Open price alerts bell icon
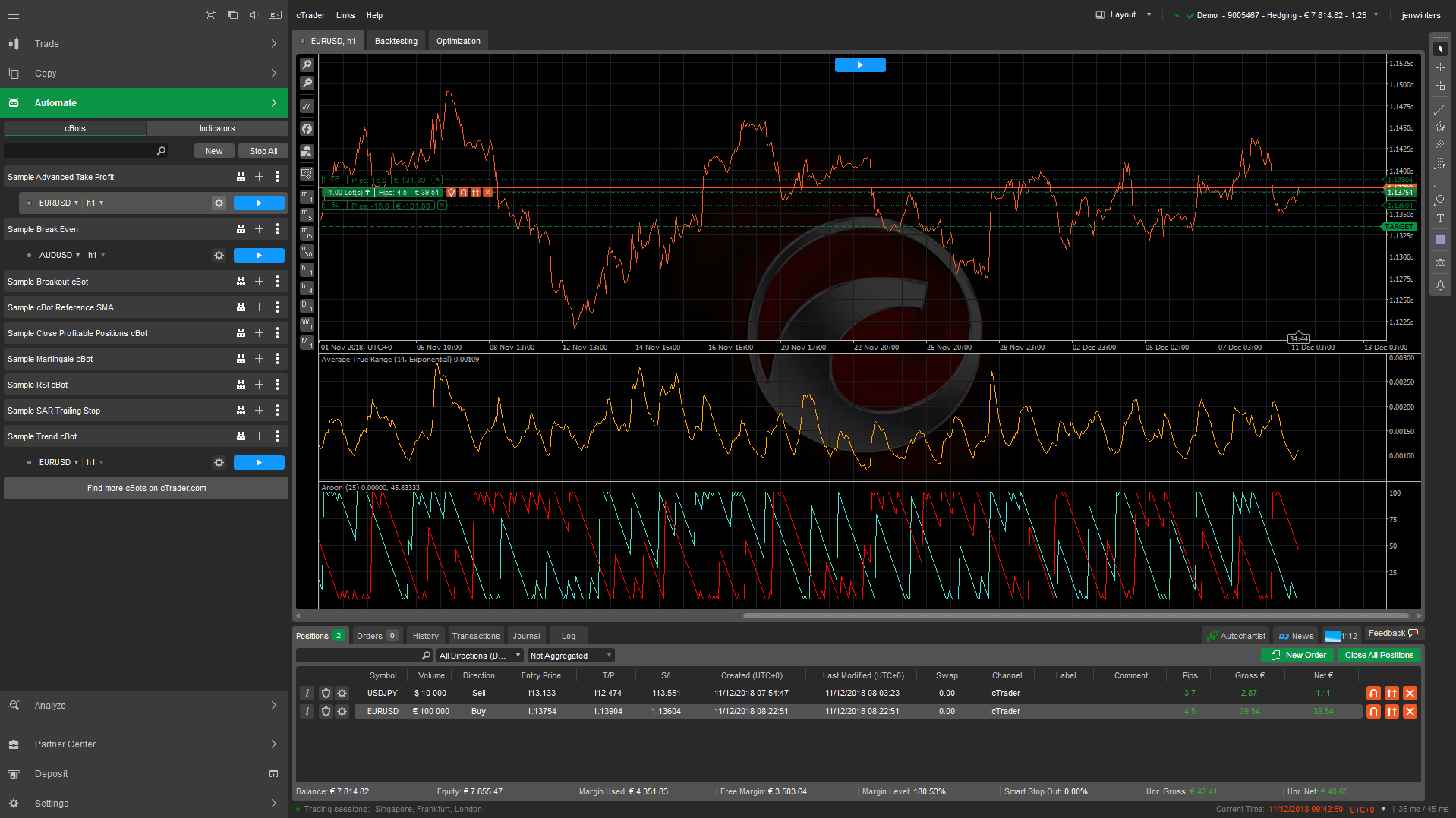 coord(1440,285)
